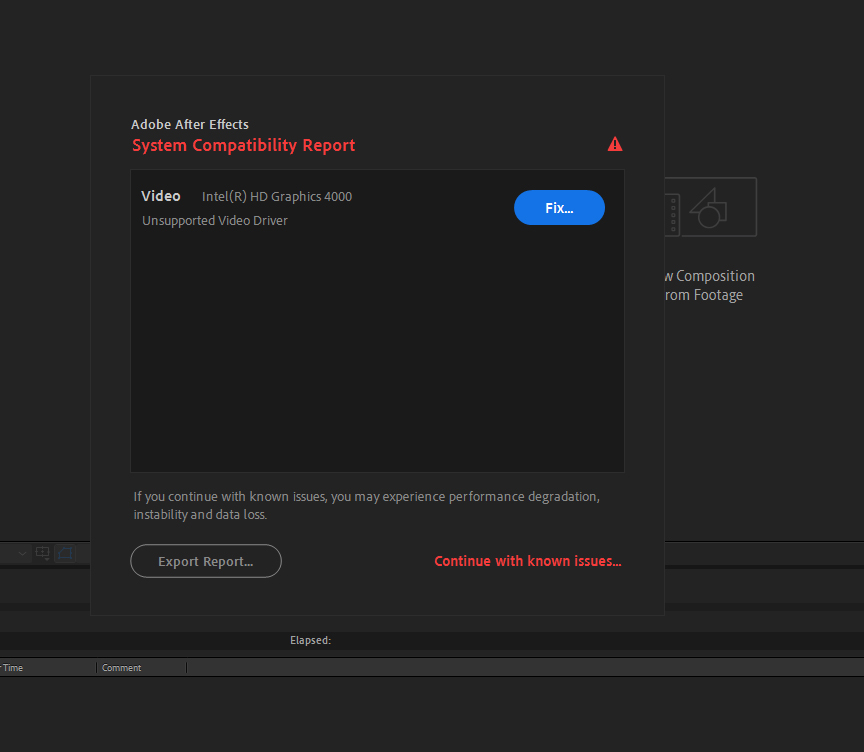
Task: Click Intel(R) HD Graphics 4000 text
Action: coord(277,197)
